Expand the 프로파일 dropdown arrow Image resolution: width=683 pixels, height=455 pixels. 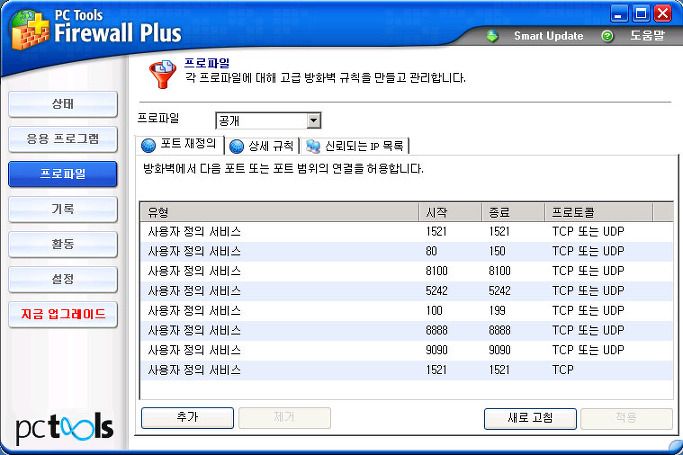(314, 121)
